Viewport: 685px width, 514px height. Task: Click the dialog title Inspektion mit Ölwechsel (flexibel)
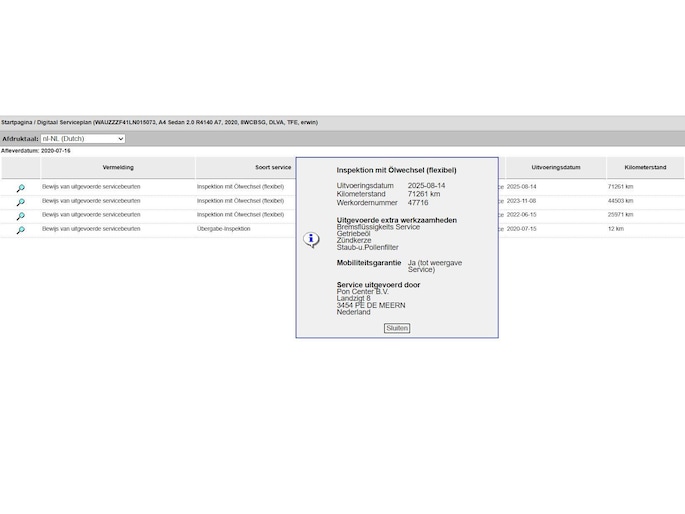point(396,170)
